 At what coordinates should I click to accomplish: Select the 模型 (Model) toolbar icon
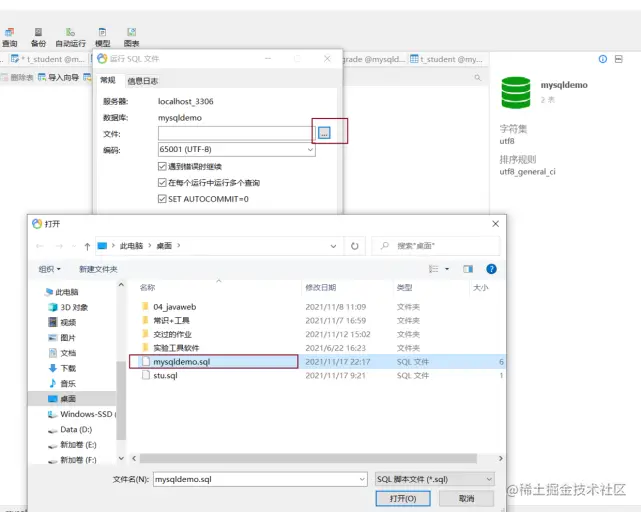point(103,37)
